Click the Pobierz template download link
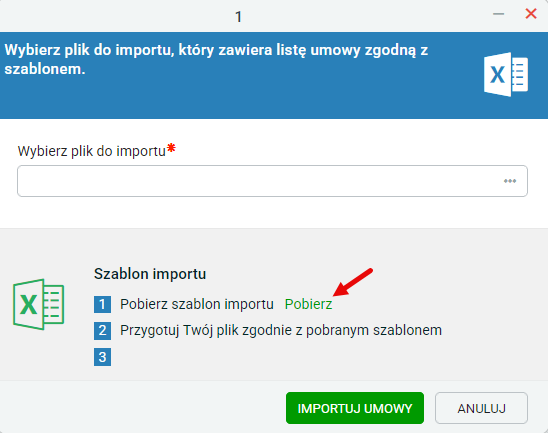This screenshot has width=548, height=433. (x=308, y=304)
